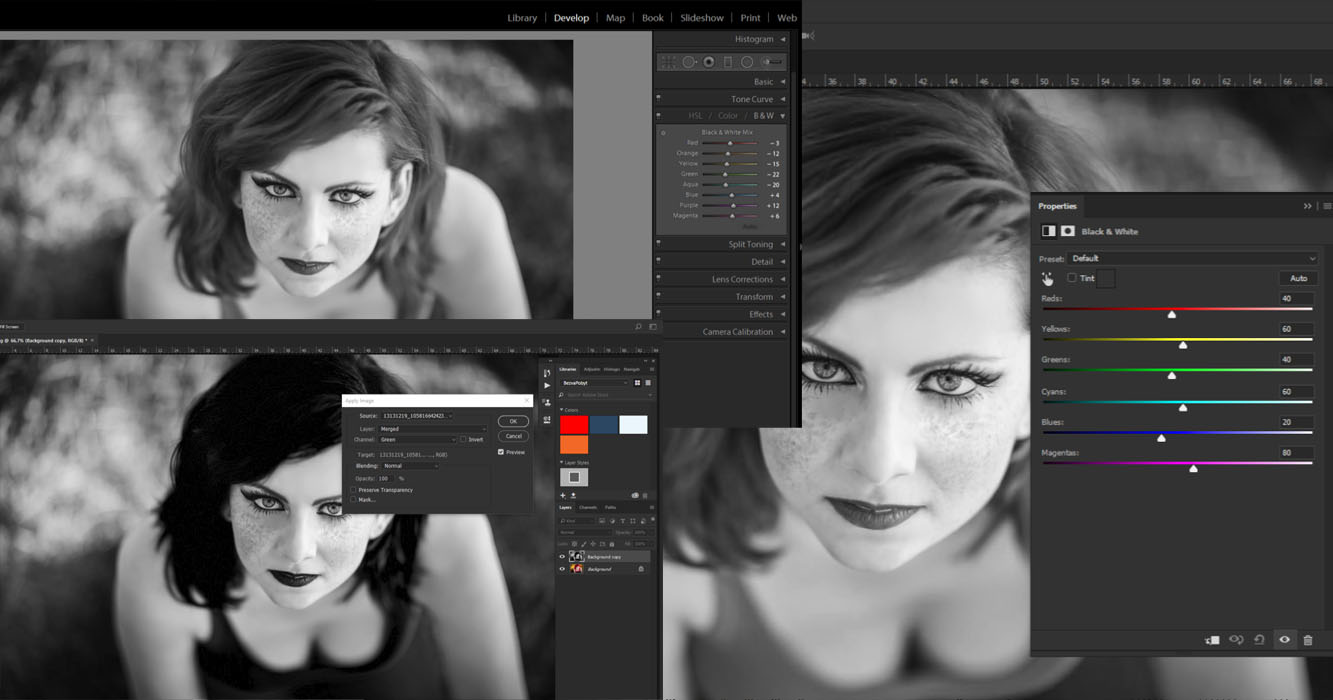Click the Magentas slider handle

1193,468
